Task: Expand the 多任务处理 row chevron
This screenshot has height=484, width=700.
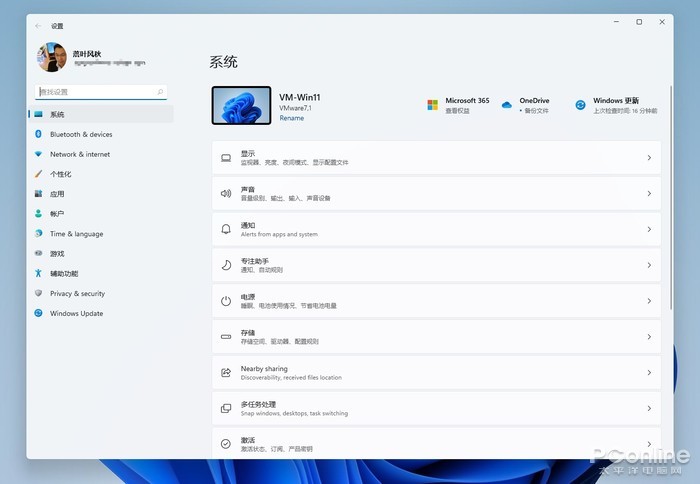Action: click(649, 408)
